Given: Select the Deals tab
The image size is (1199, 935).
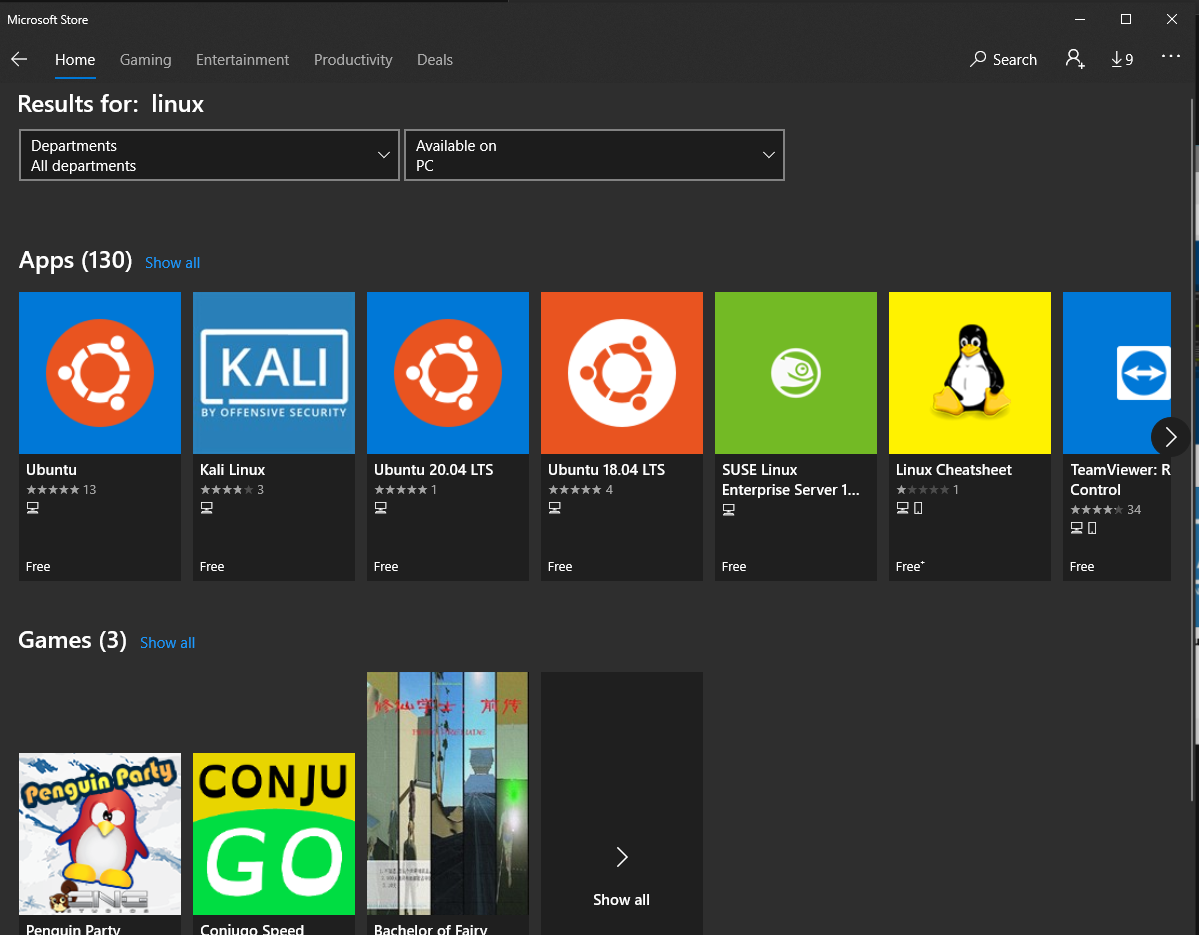Looking at the screenshot, I should coord(434,60).
